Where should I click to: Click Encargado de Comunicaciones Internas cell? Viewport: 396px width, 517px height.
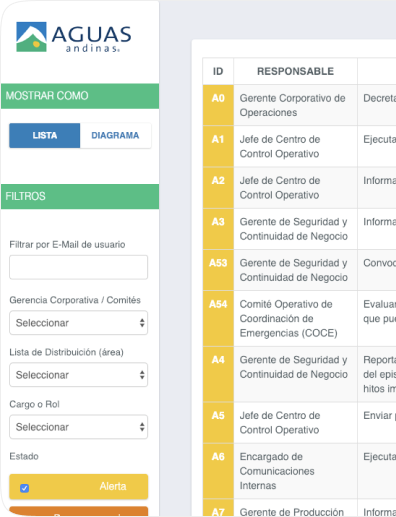tap(295, 471)
